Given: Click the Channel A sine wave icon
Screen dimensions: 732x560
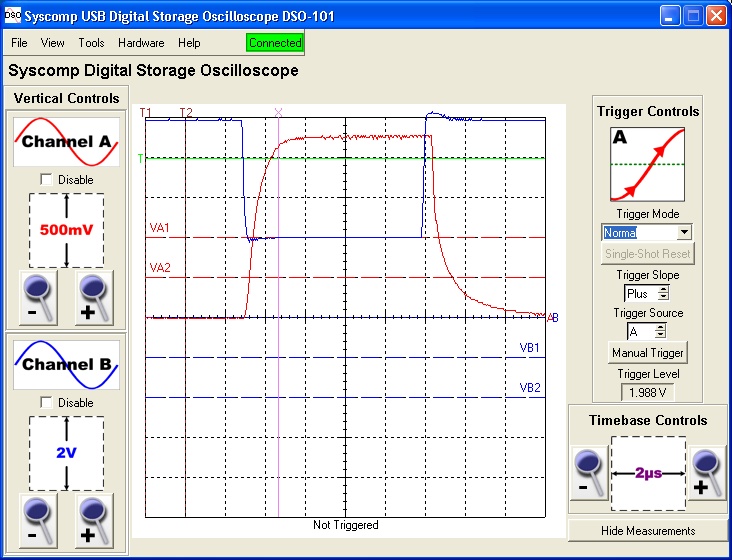Looking at the screenshot, I should (x=66, y=142).
